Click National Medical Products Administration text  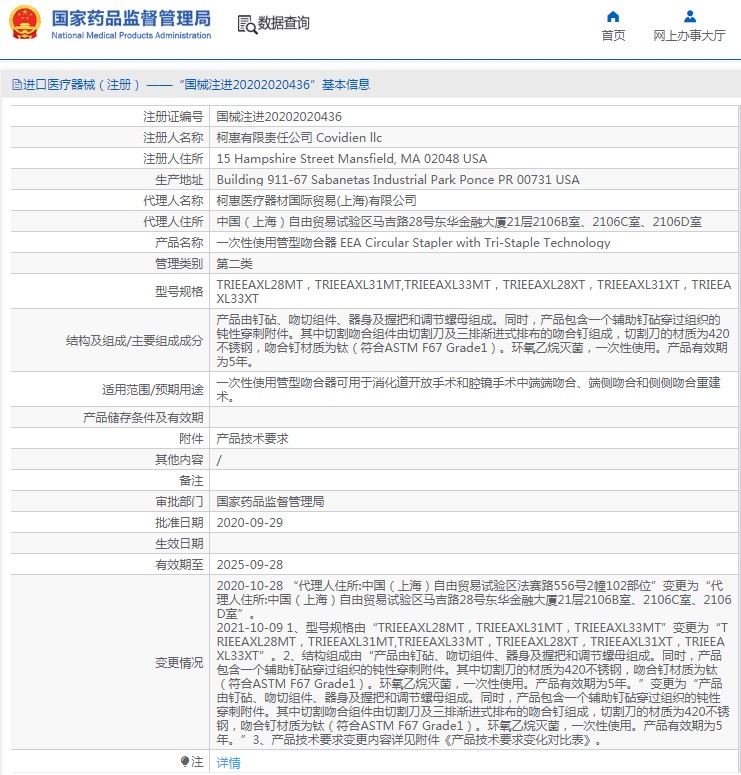tap(131, 36)
